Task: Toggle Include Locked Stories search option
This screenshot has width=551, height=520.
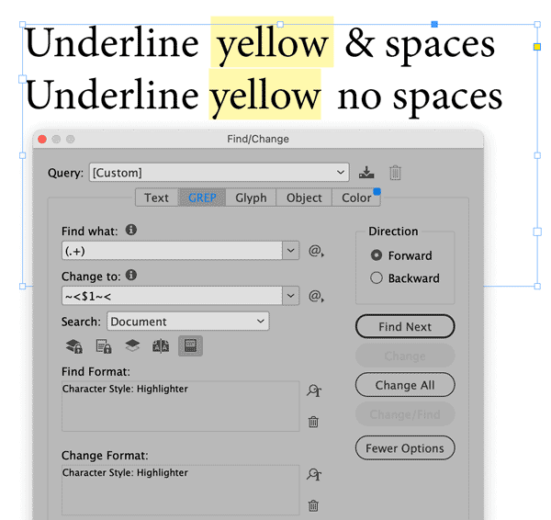Action: point(104,346)
